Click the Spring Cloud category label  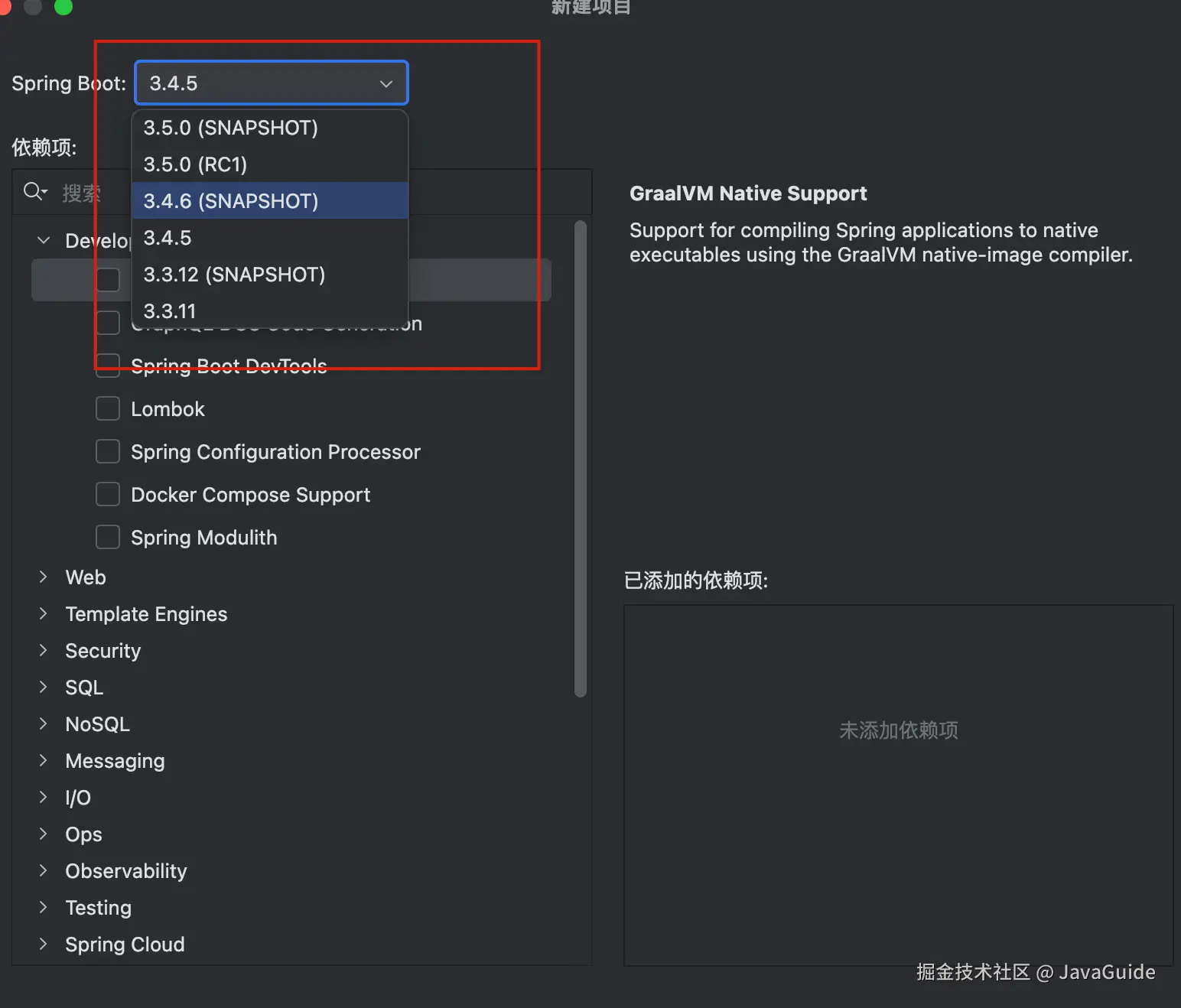125,945
